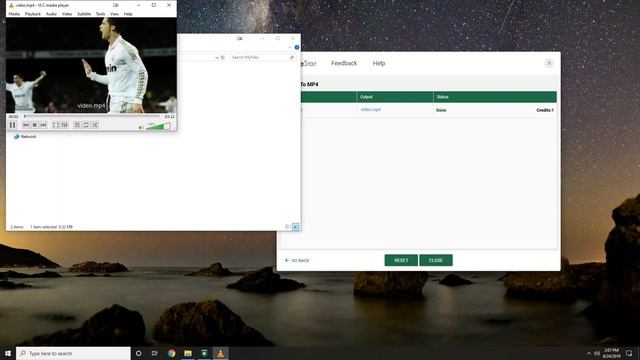640x360 pixels.
Task: Click the VLC total duration label
Action: pyautogui.click(x=169, y=117)
